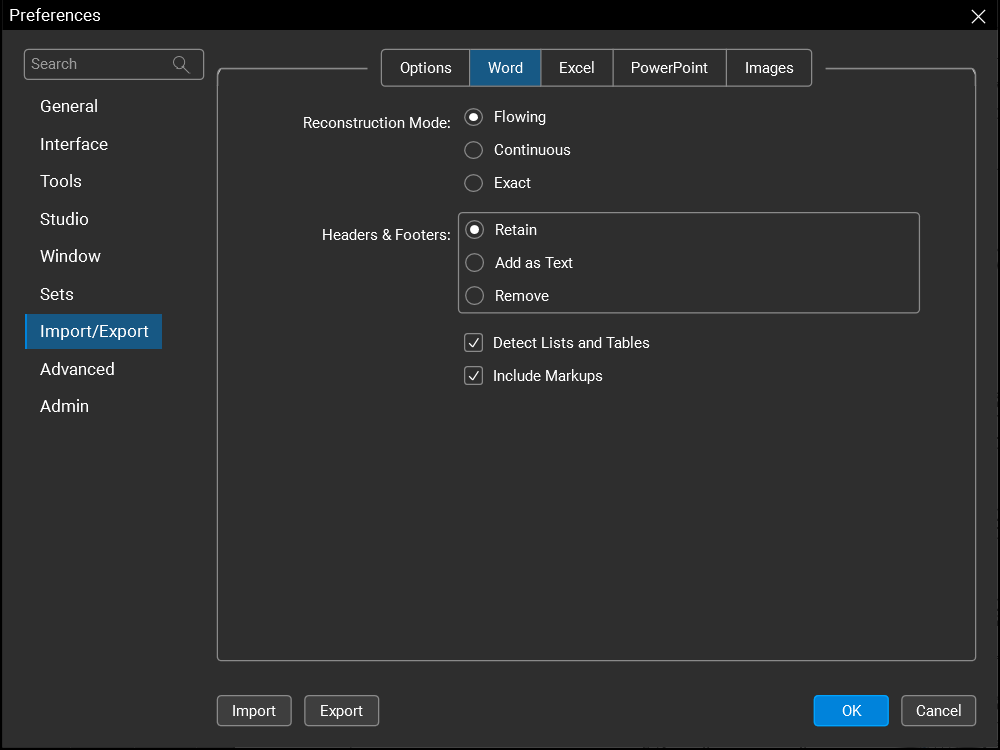Toggle Detect Lists and Tables checkbox

click(474, 343)
